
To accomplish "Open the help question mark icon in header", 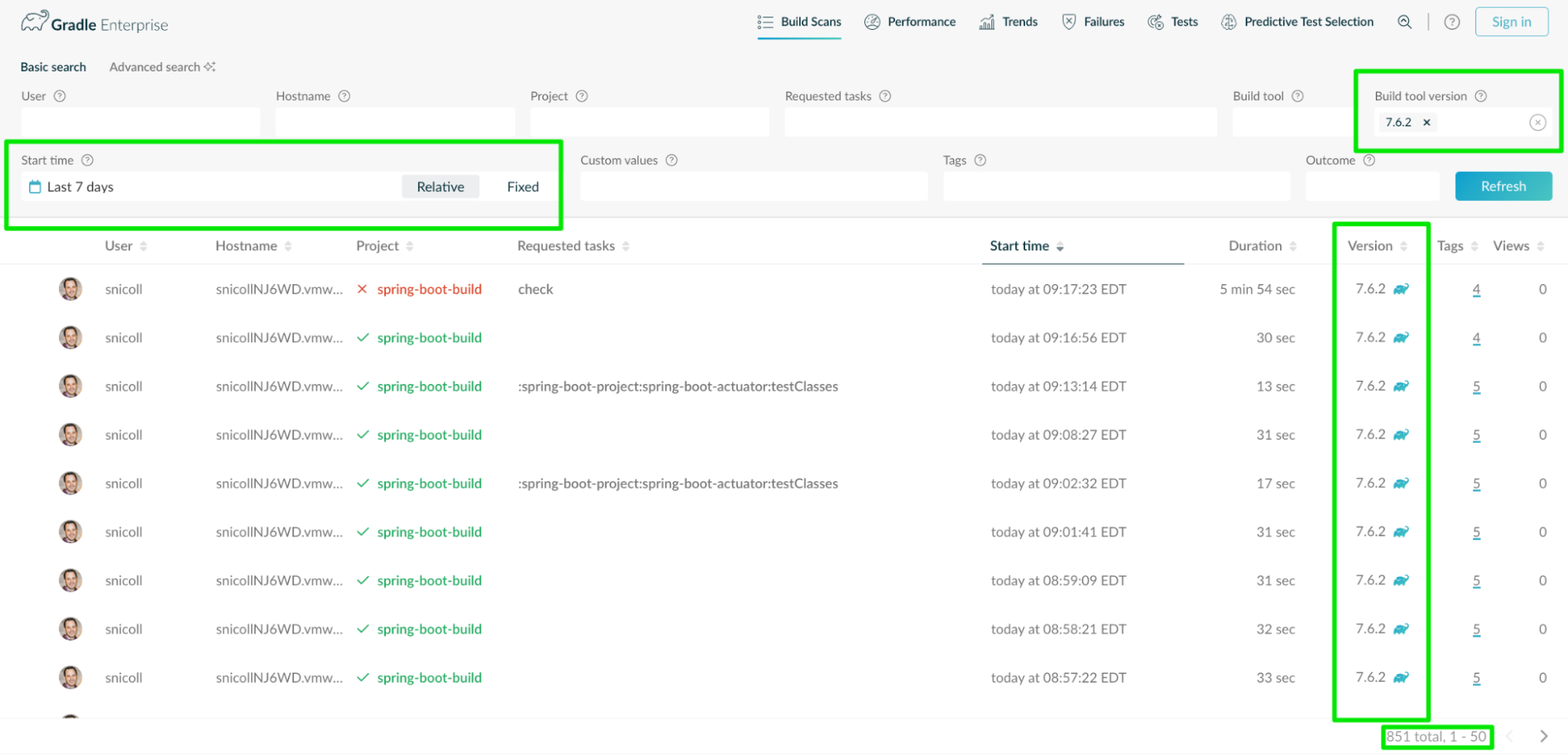I will (x=1452, y=22).
